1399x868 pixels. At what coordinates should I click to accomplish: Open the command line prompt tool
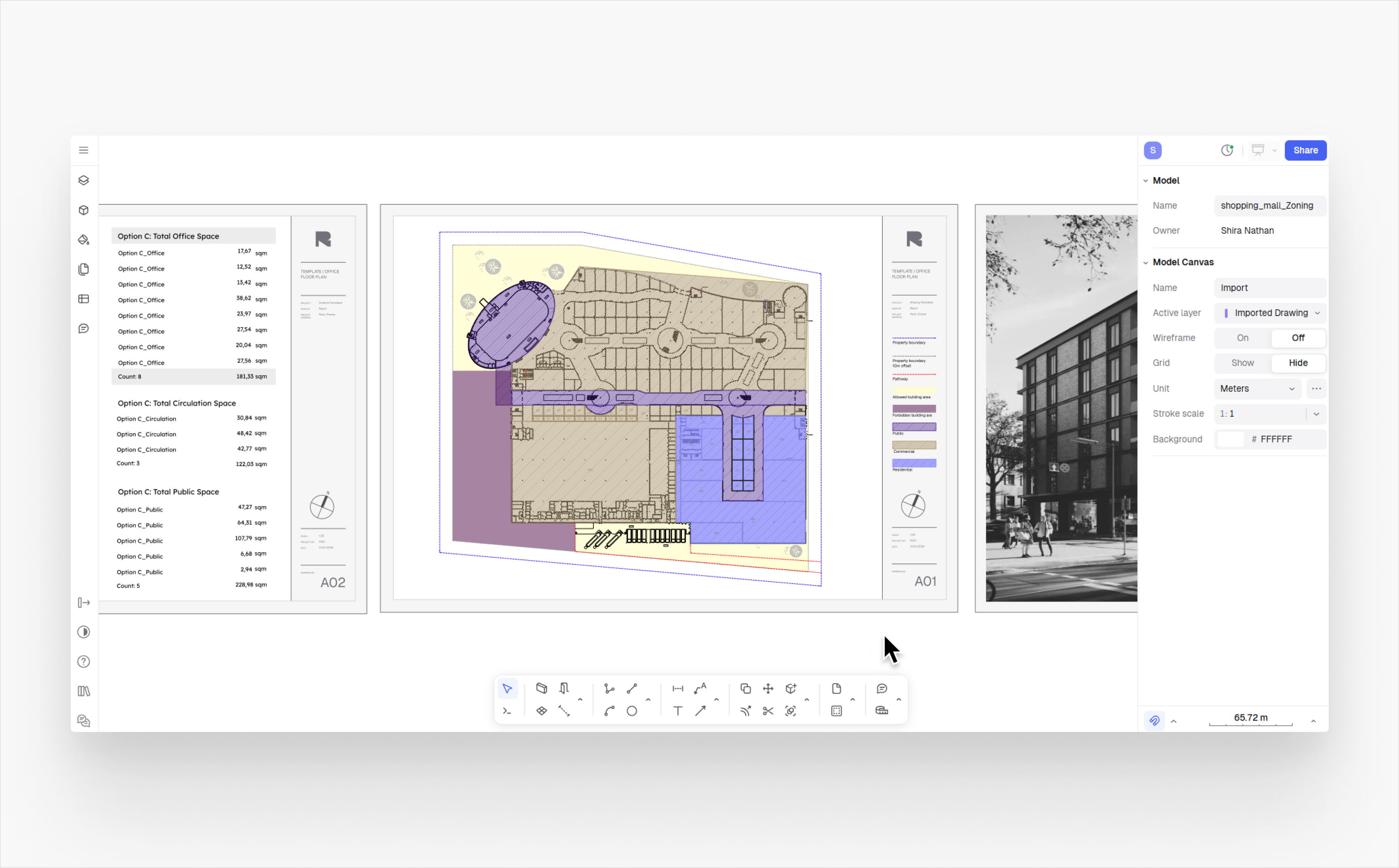point(507,711)
